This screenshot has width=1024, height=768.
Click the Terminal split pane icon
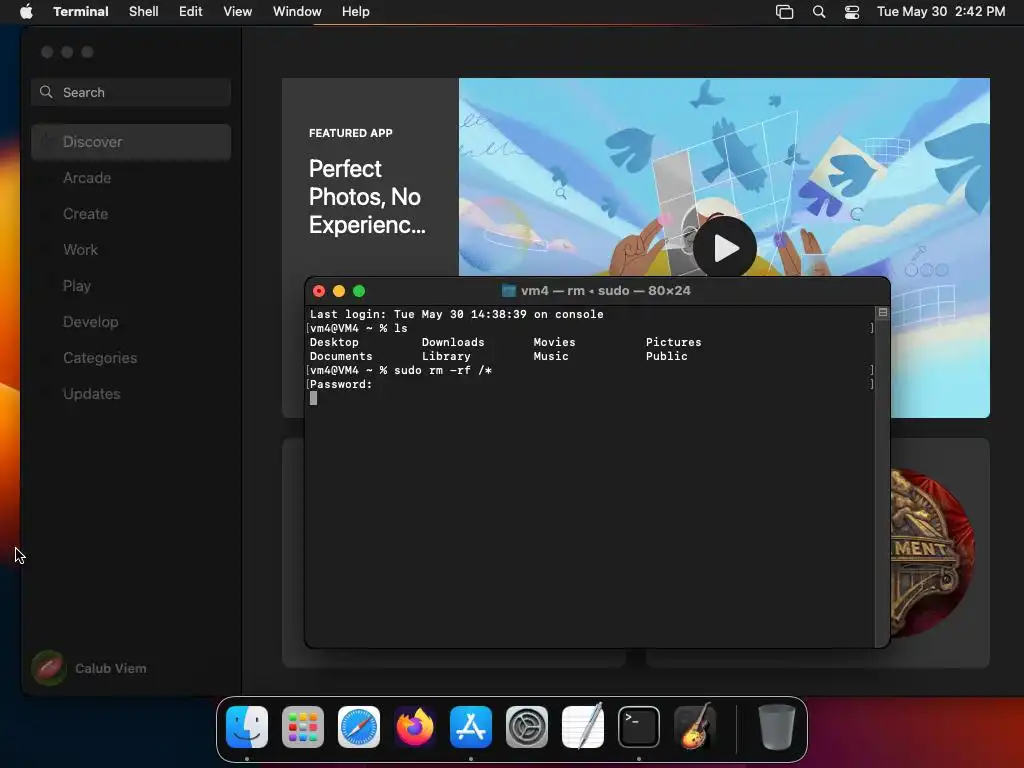pos(883,313)
